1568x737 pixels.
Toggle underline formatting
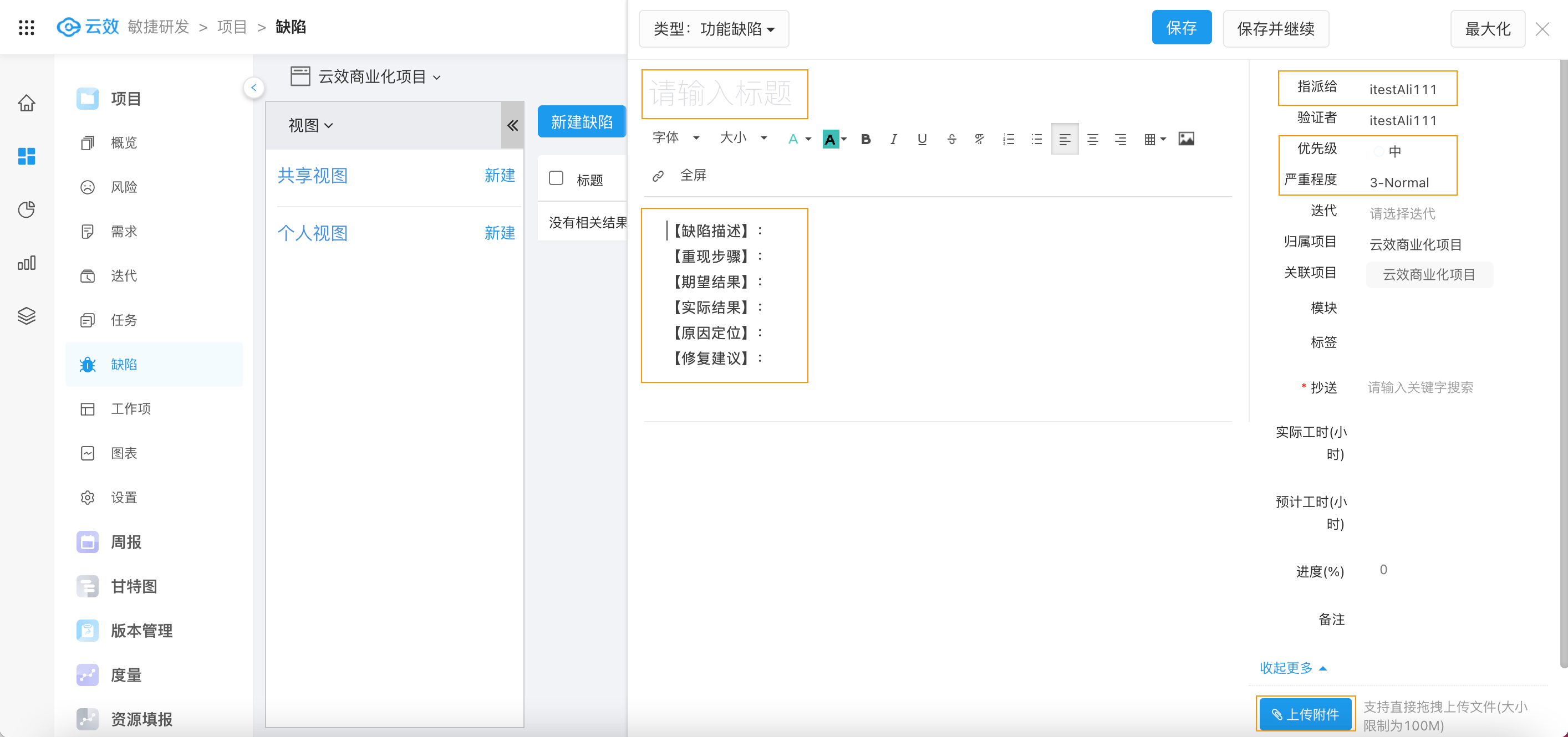click(922, 140)
